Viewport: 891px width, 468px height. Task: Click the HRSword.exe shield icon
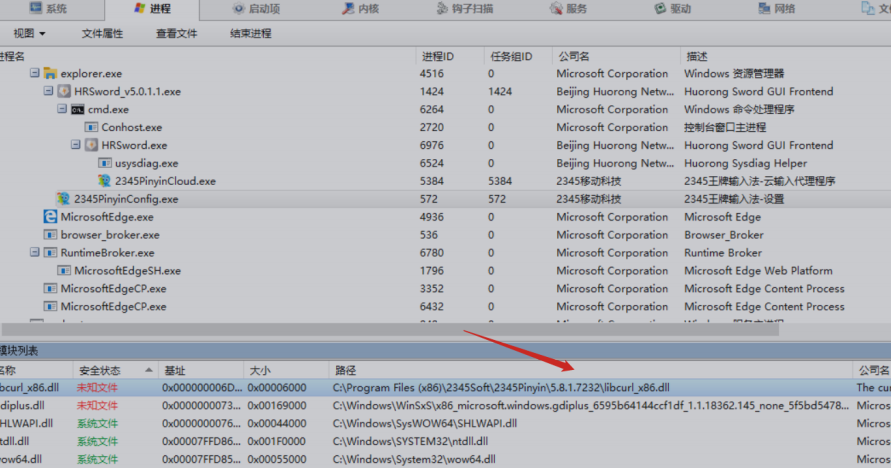(x=91, y=145)
